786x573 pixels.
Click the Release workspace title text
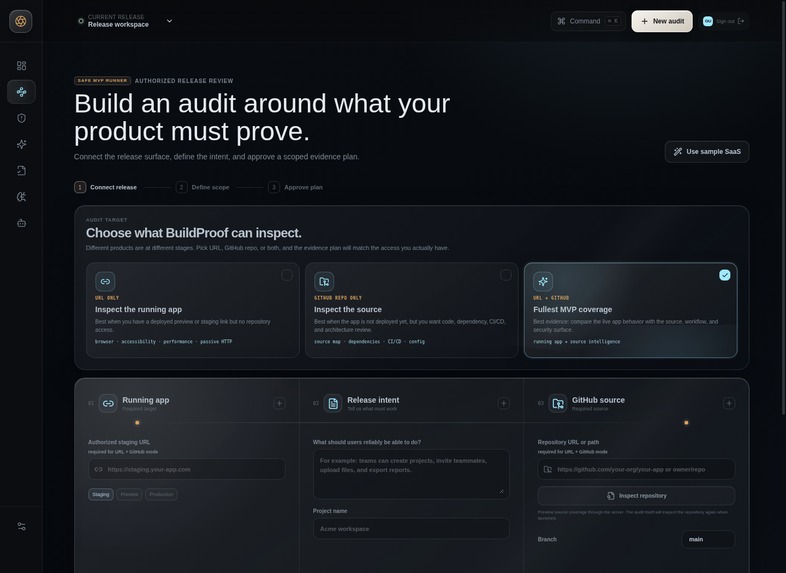coord(118,25)
